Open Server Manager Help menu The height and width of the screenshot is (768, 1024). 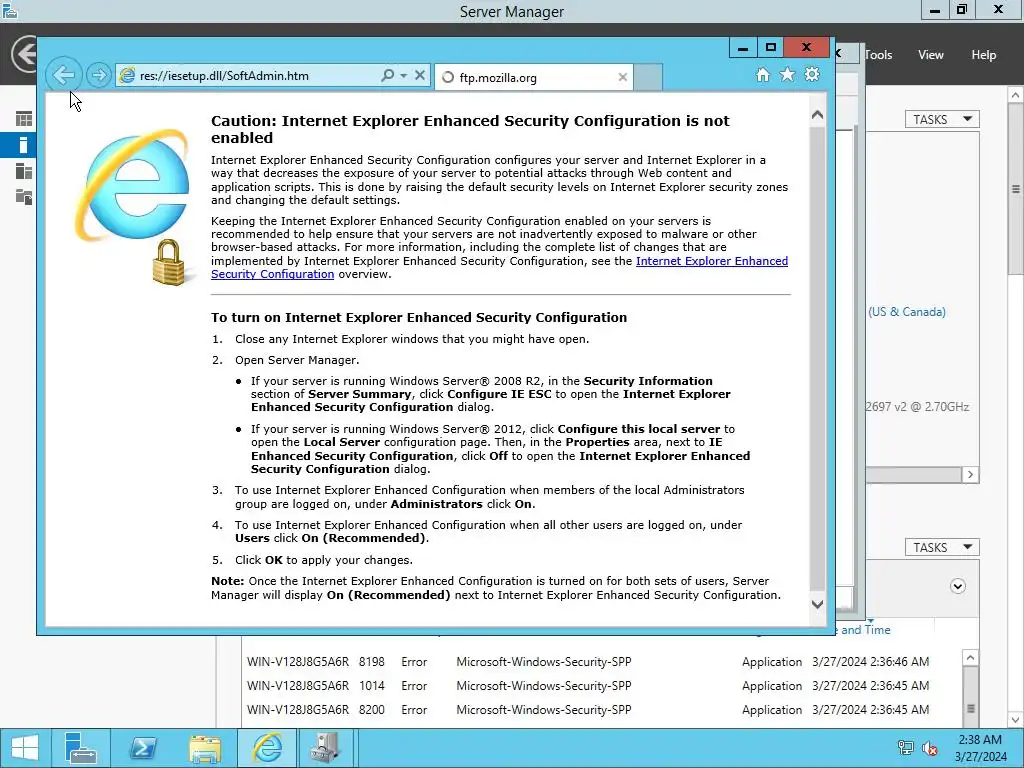[x=984, y=55]
